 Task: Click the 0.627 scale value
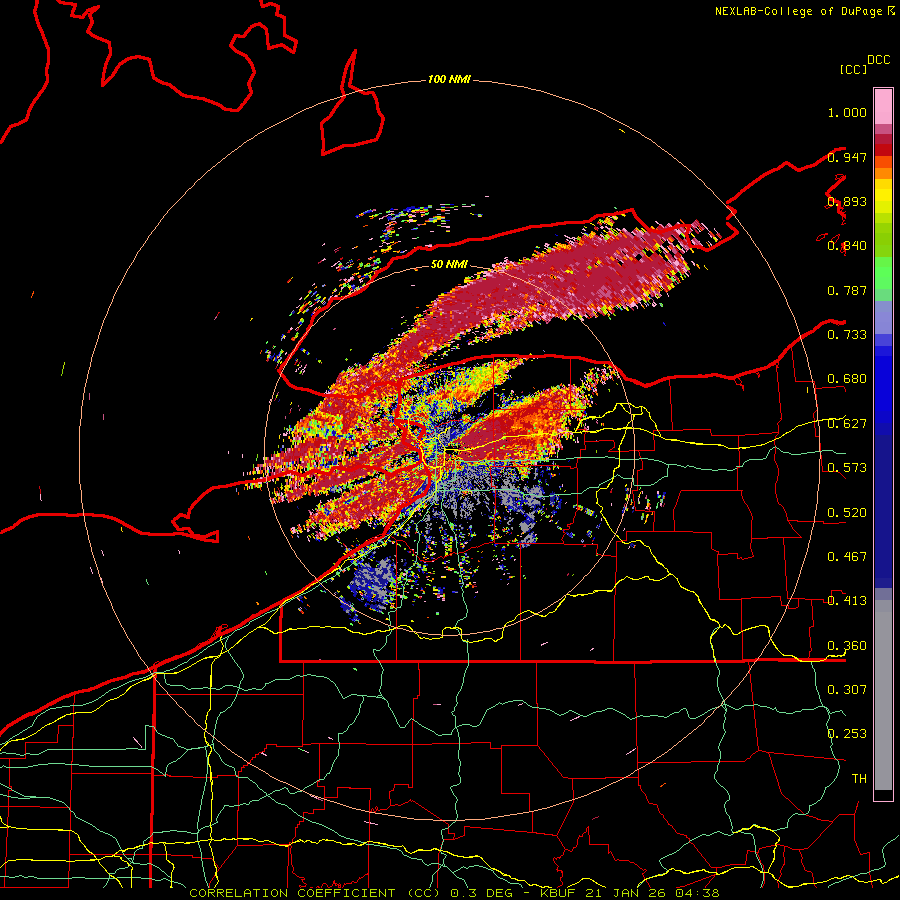847,424
